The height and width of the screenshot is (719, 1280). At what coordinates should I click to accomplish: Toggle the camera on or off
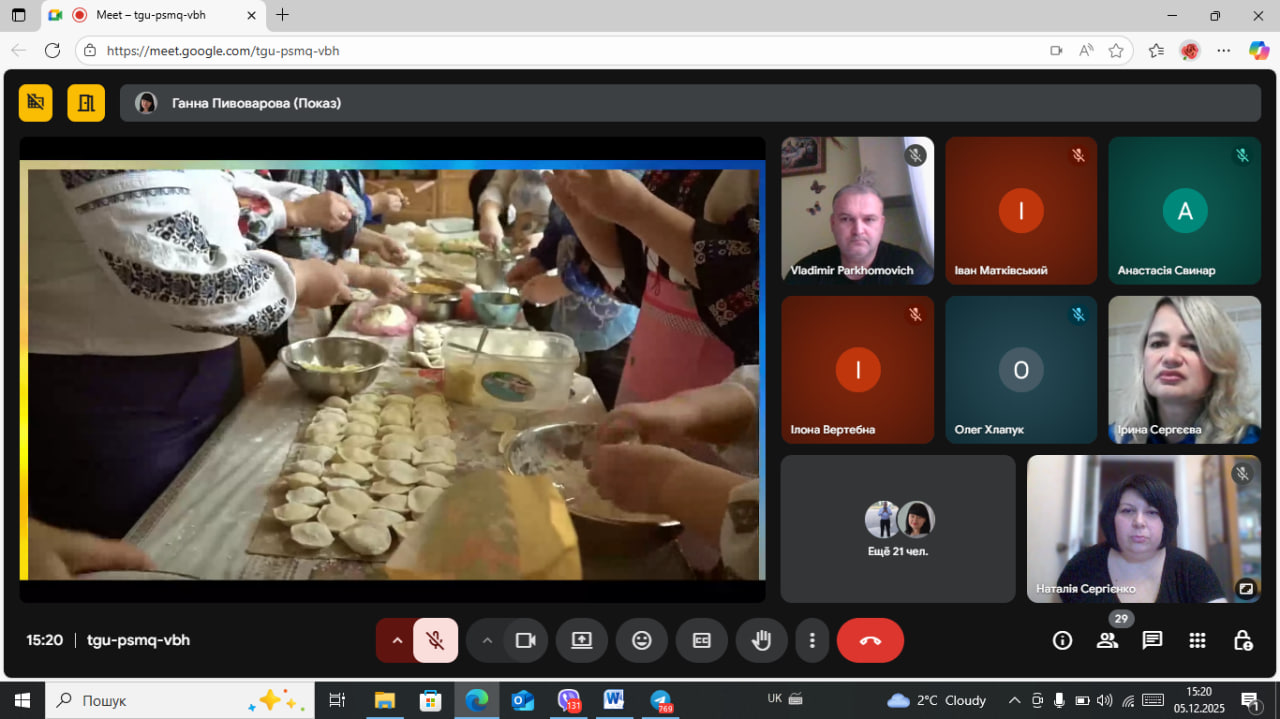525,641
